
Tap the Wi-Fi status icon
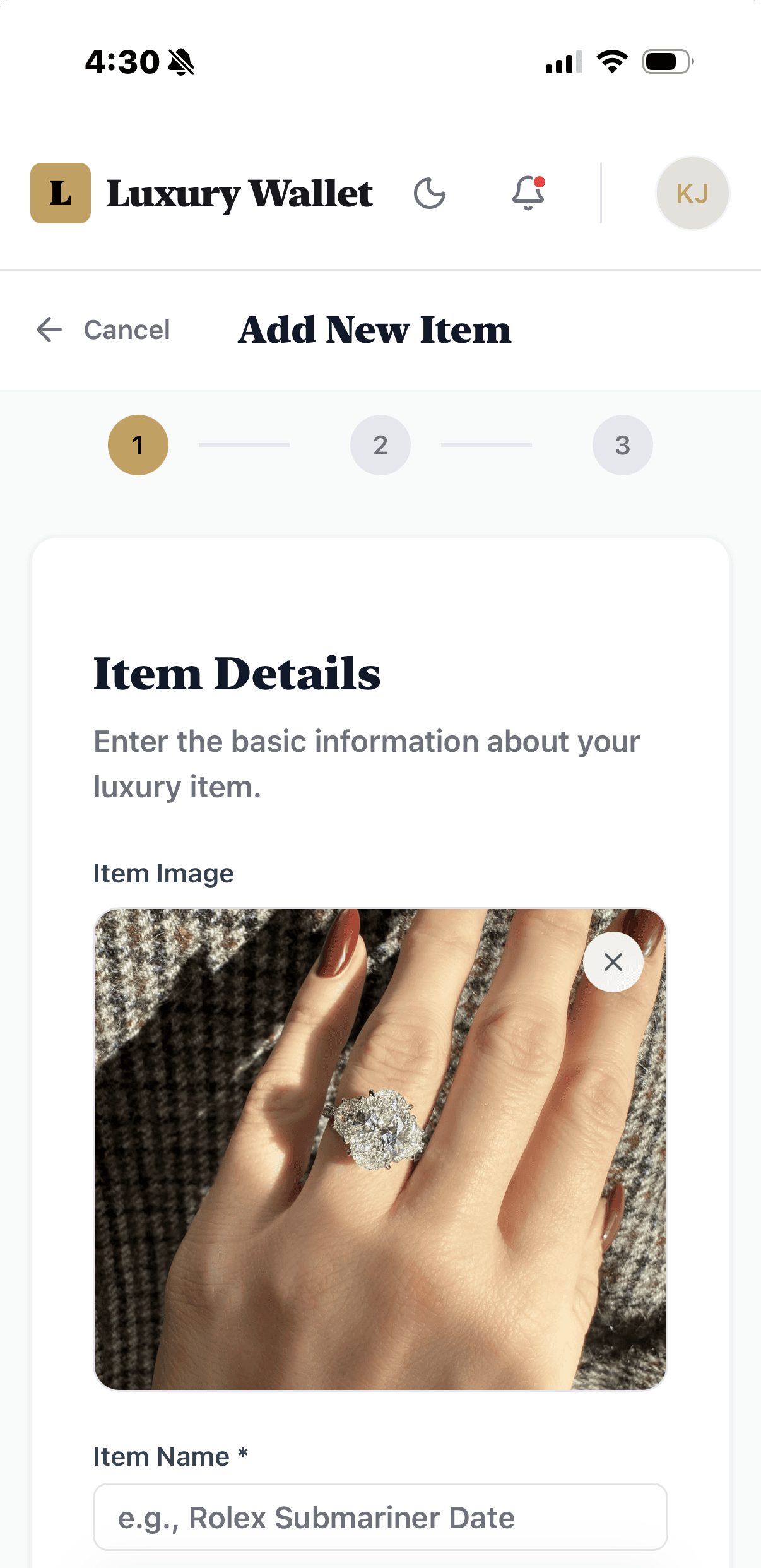pos(612,62)
